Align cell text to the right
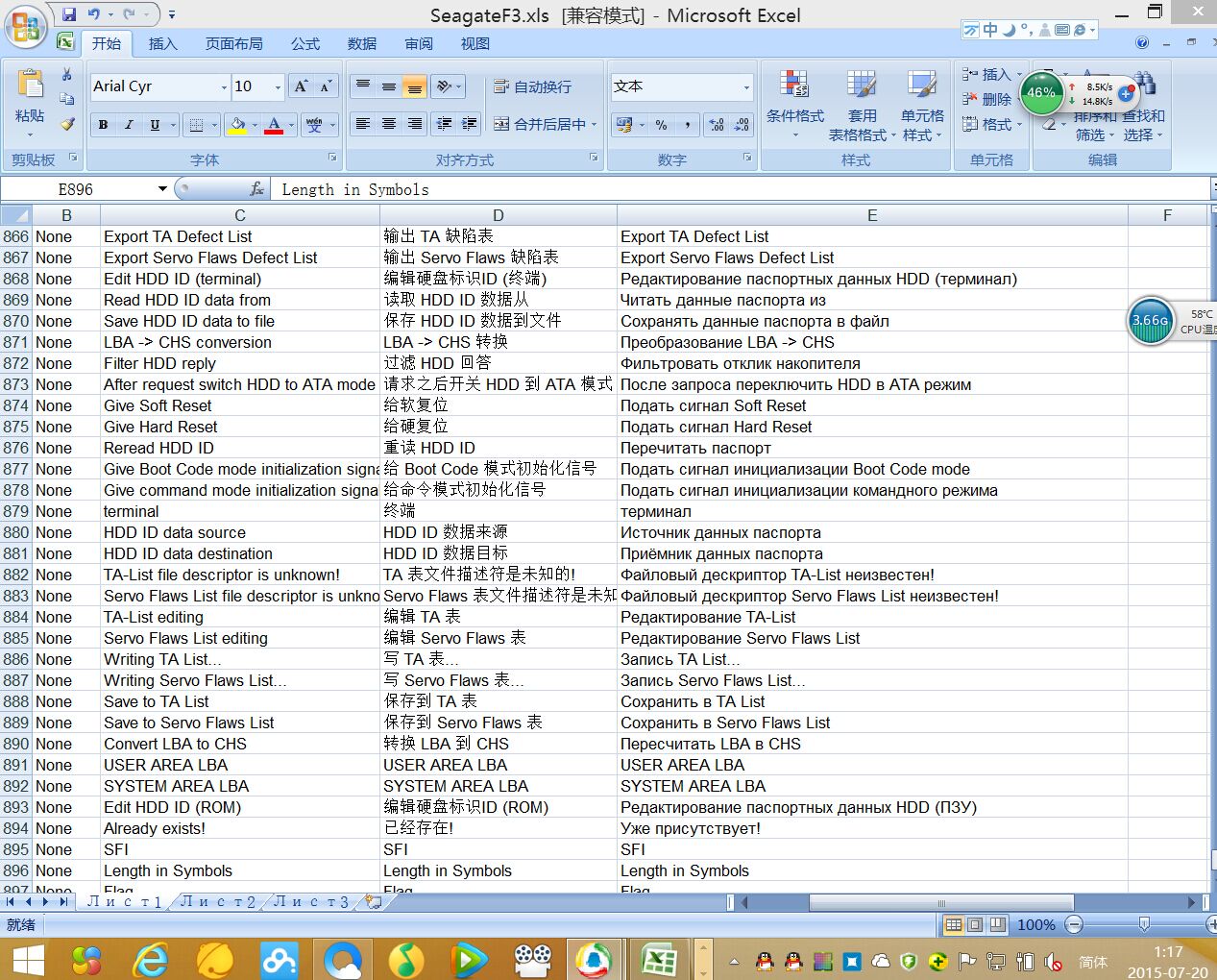1217x980 pixels. [414, 124]
